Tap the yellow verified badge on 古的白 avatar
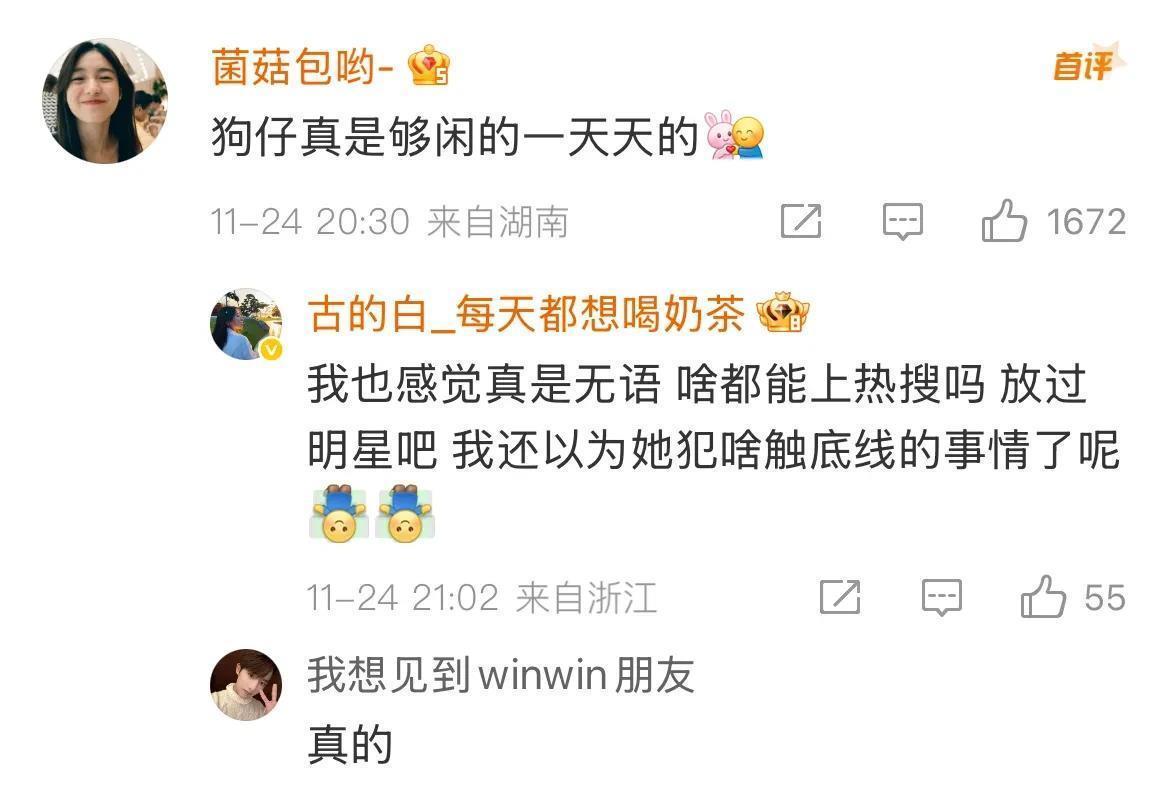1170x792 pixels. (x=272, y=349)
